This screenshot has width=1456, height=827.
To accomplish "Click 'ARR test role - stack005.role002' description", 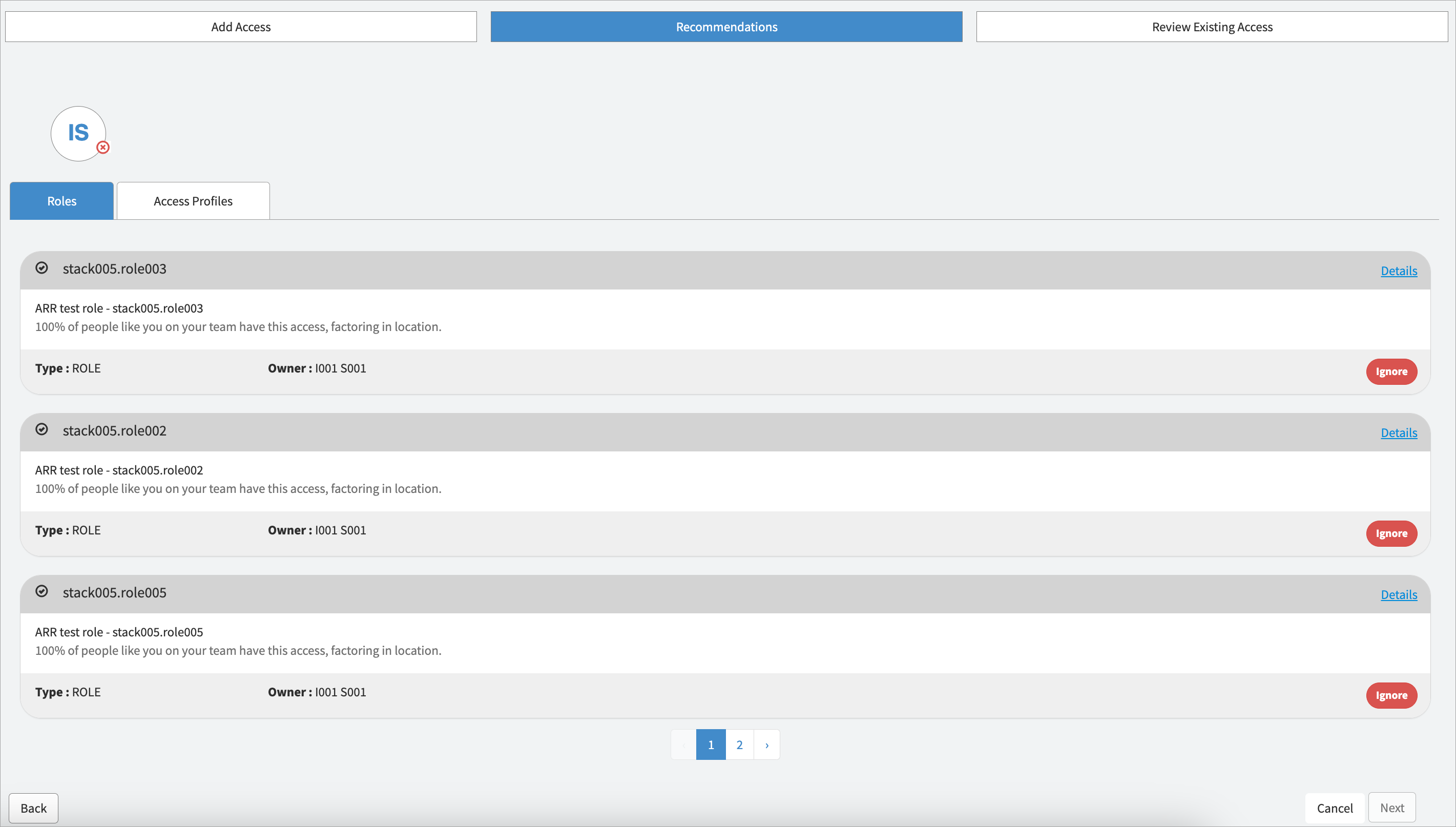I will tap(119, 470).
